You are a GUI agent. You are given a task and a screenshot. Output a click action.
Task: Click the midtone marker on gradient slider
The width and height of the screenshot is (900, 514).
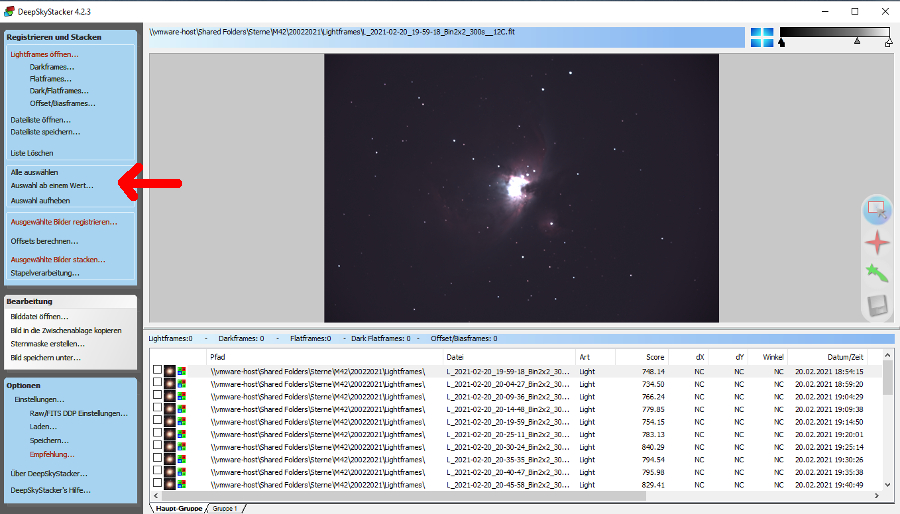[856, 43]
